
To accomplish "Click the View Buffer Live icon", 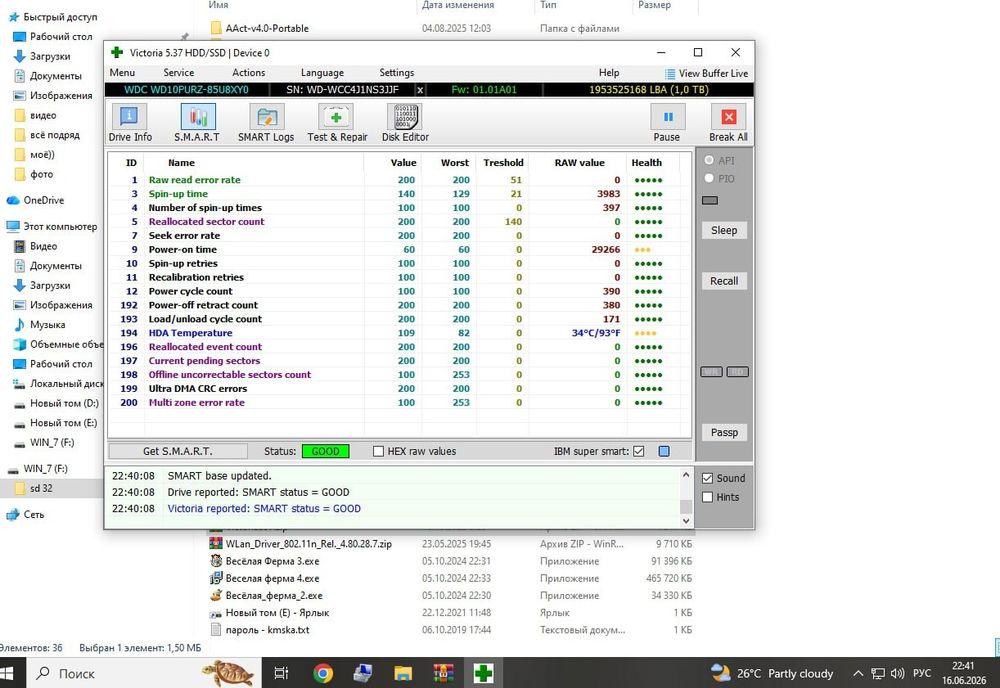I will point(670,74).
